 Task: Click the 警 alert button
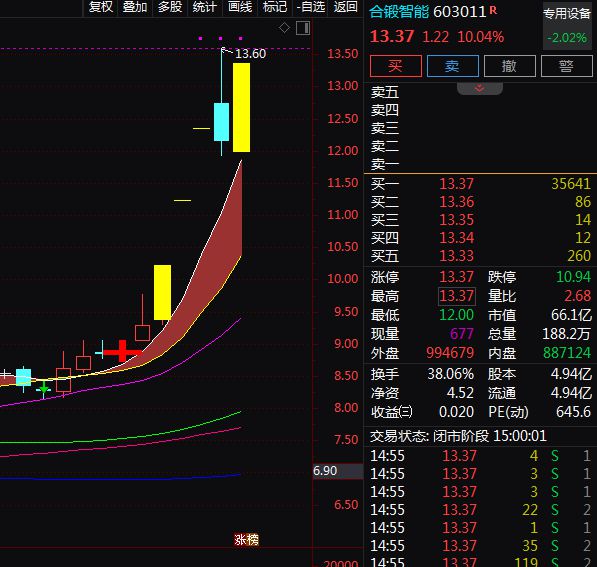[567, 66]
